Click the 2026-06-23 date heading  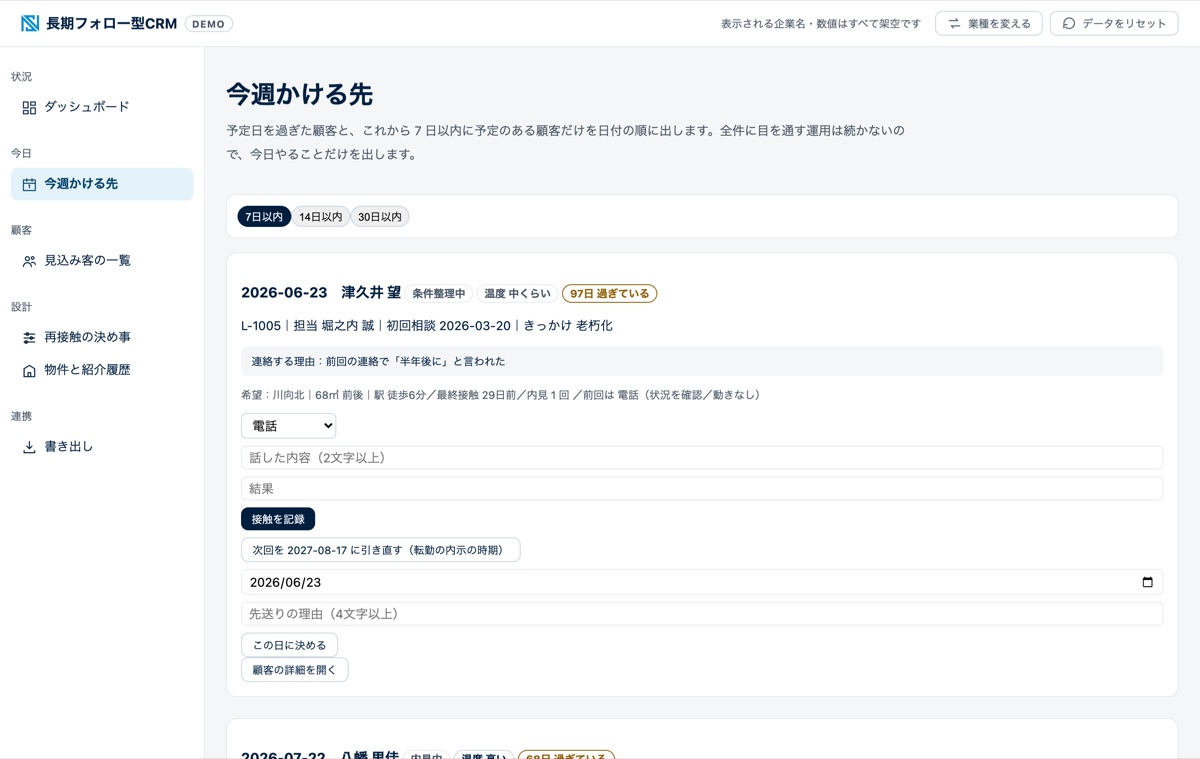tap(284, 293)
